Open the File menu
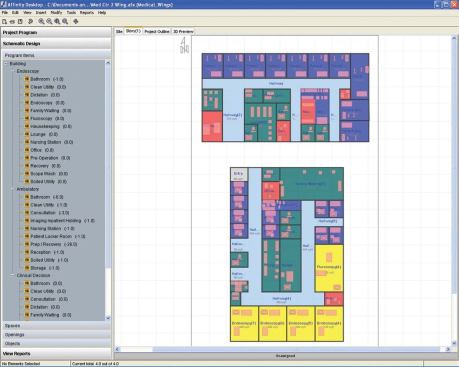This screenshot has height=367, width=459. (5, 13)
